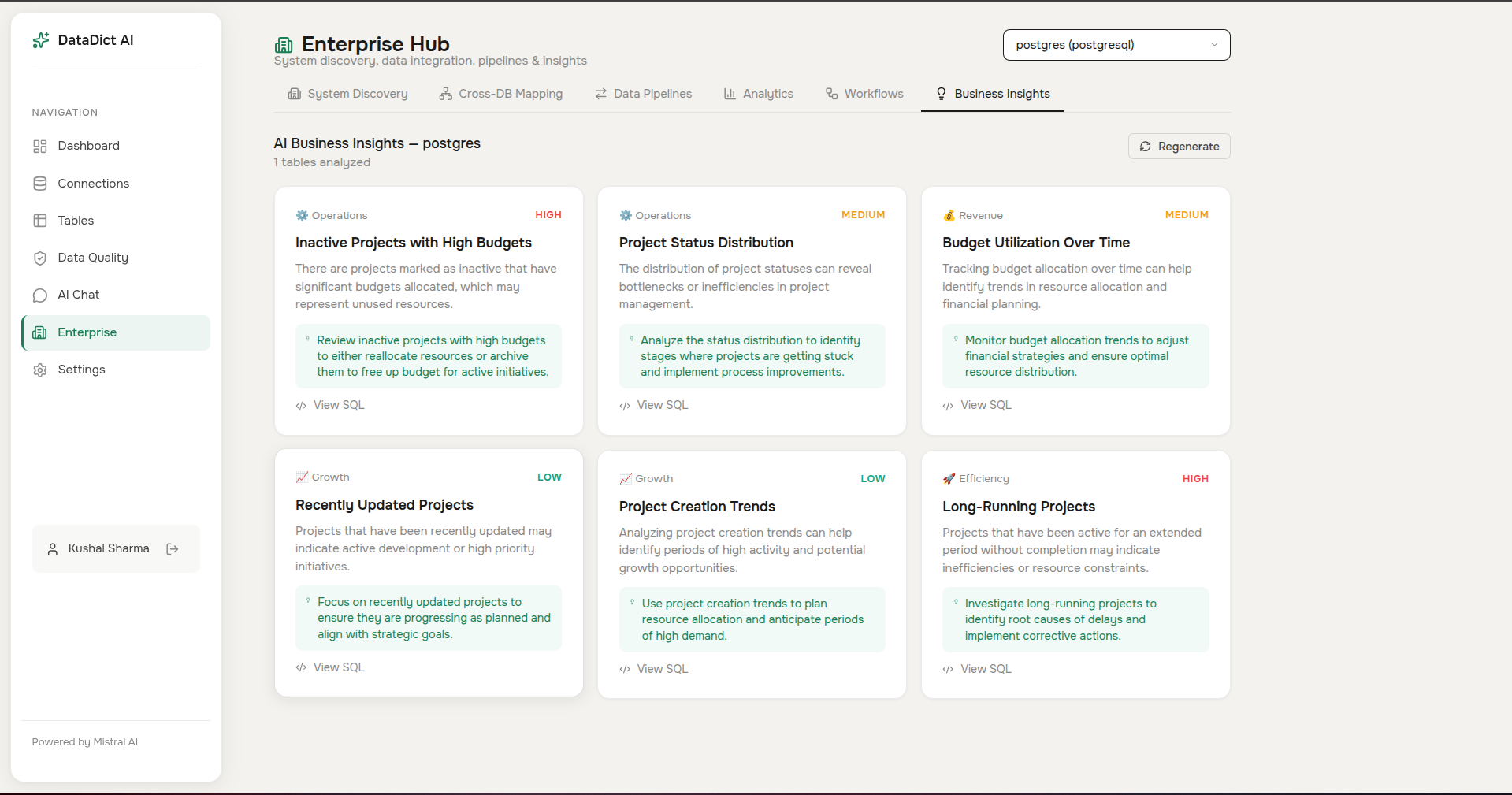Click the user avatar next to Kushal Sharma
Image resolution: width=1512 pixels, height=795 pixels.
(x=53, y=548)
